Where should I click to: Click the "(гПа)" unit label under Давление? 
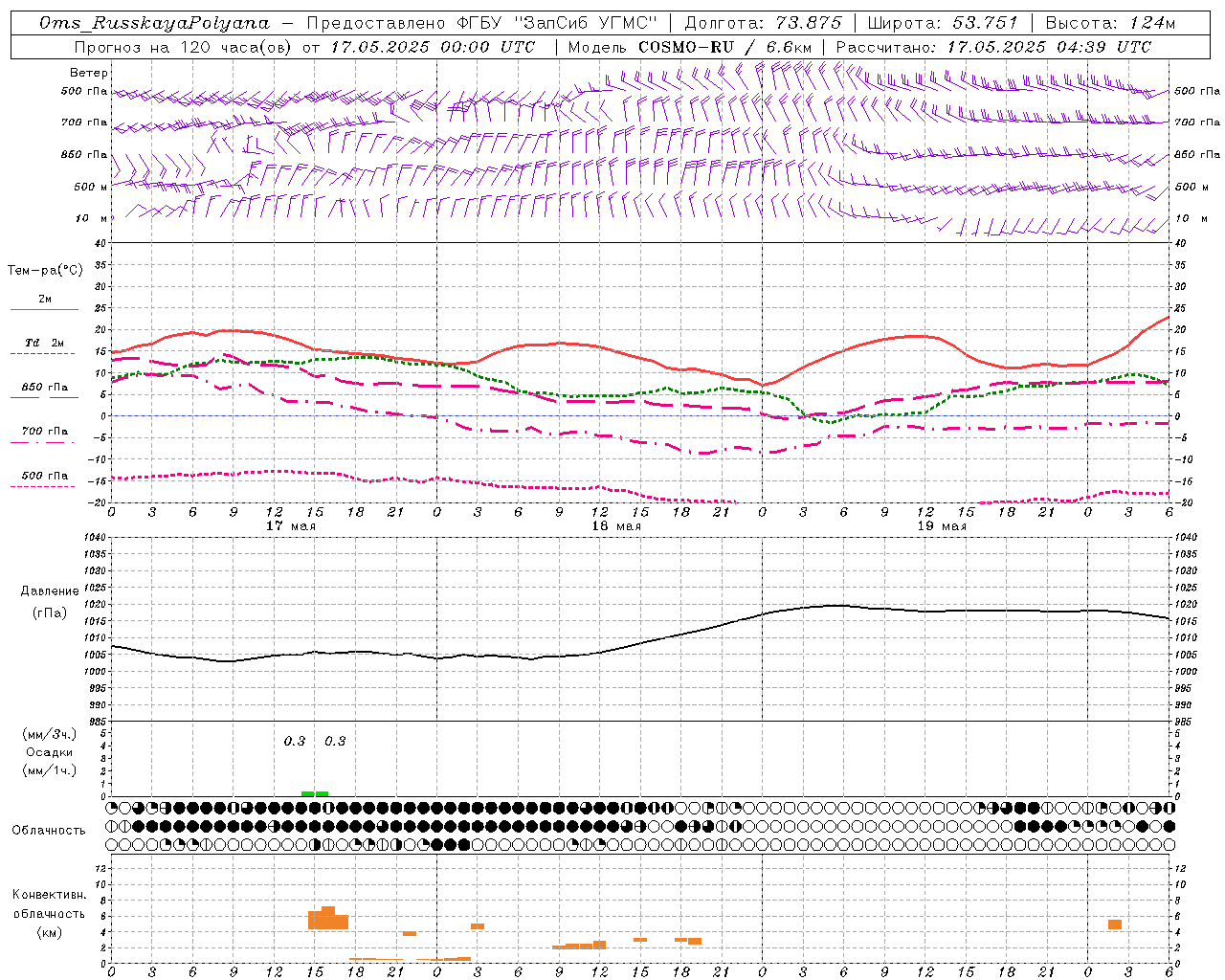click(50, 613)
